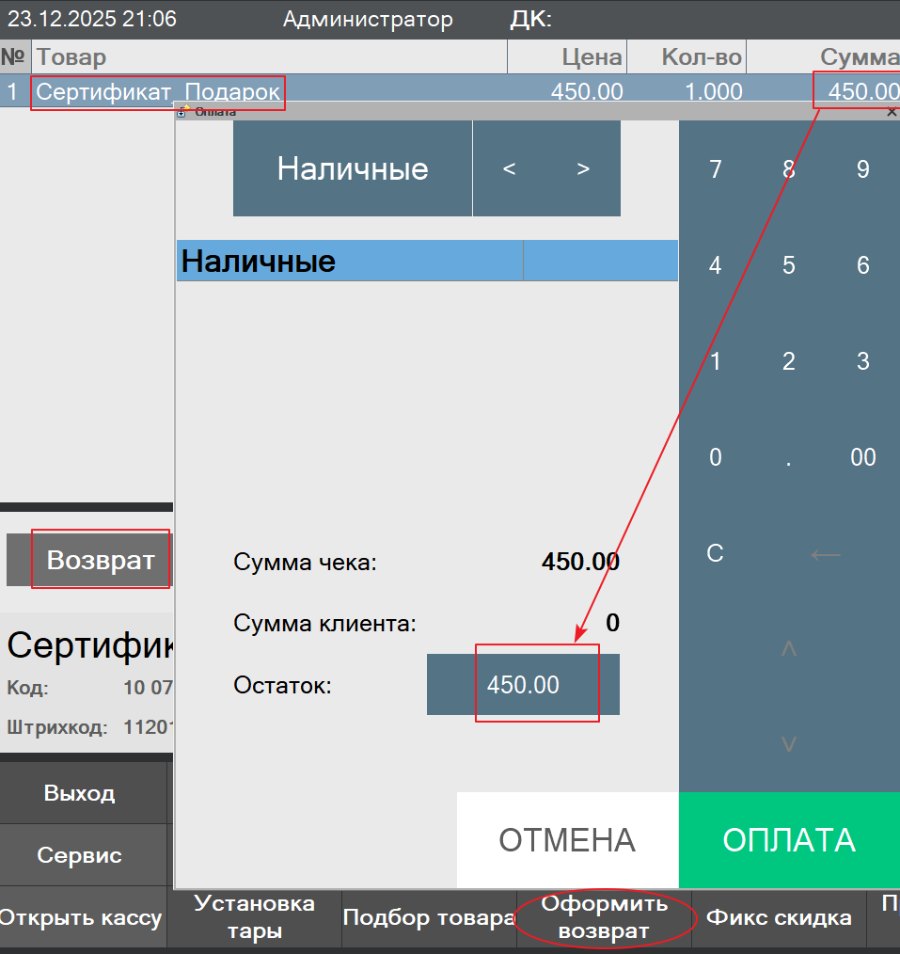Click Установка тары button
The width and height of the screenshot is (900, 954).
(254, 917)
